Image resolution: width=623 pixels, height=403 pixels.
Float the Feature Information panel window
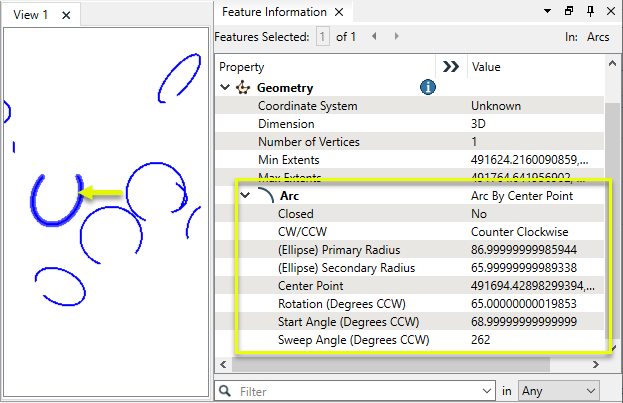point(568,12)
